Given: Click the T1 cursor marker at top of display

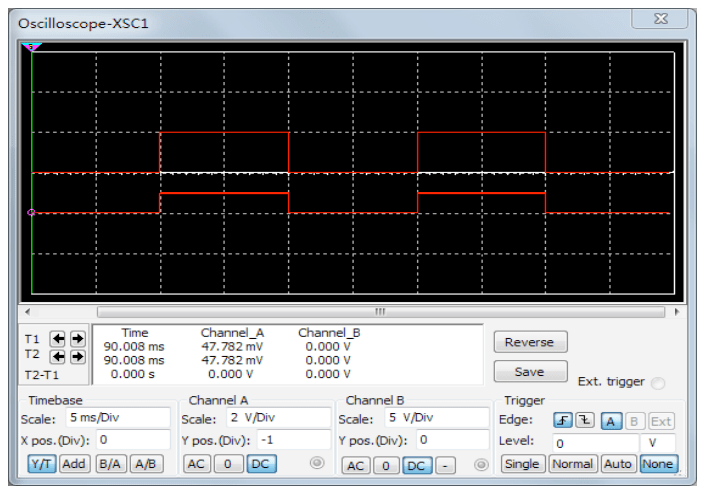Looking at the screenshot, I should point(31,47).
